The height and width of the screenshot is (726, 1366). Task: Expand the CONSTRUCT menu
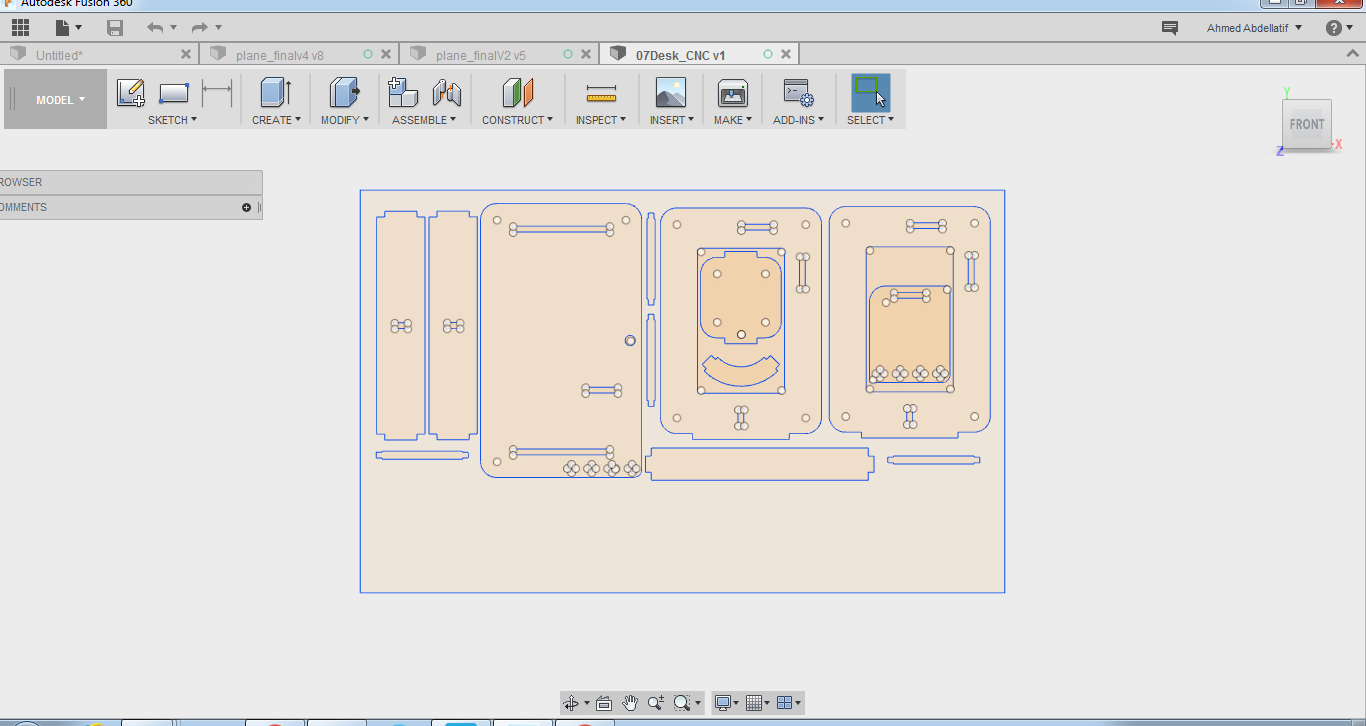[517, 120]
